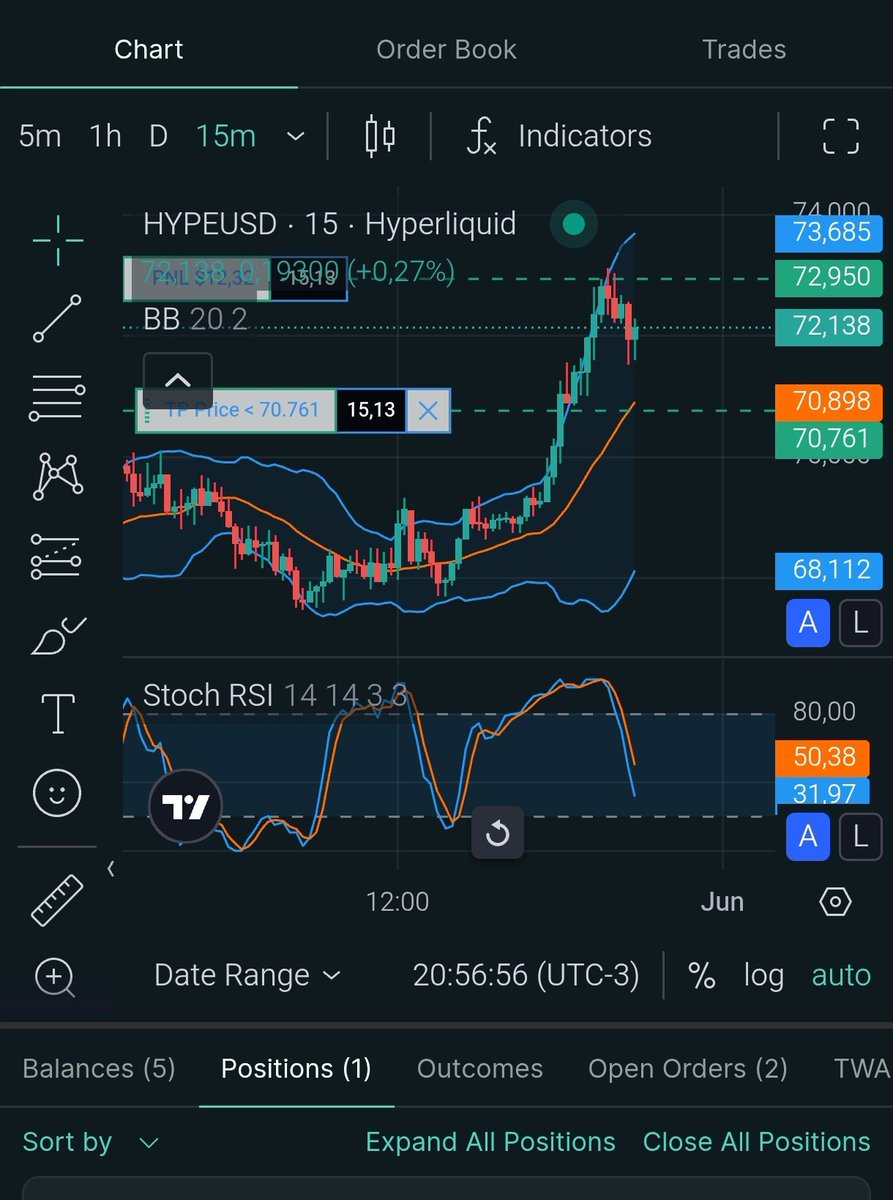Open the Balances (5) tab
Screen dimensions: 893x1200
99,1068
